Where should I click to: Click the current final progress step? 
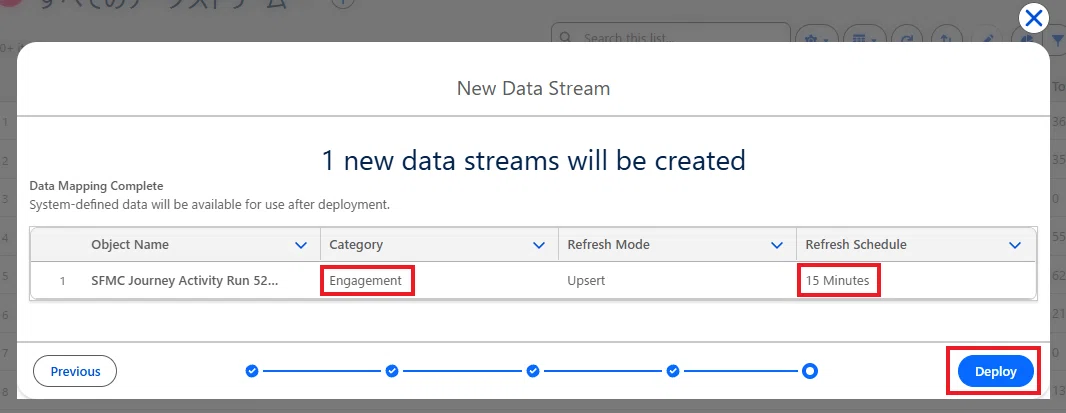click(810, 371)
